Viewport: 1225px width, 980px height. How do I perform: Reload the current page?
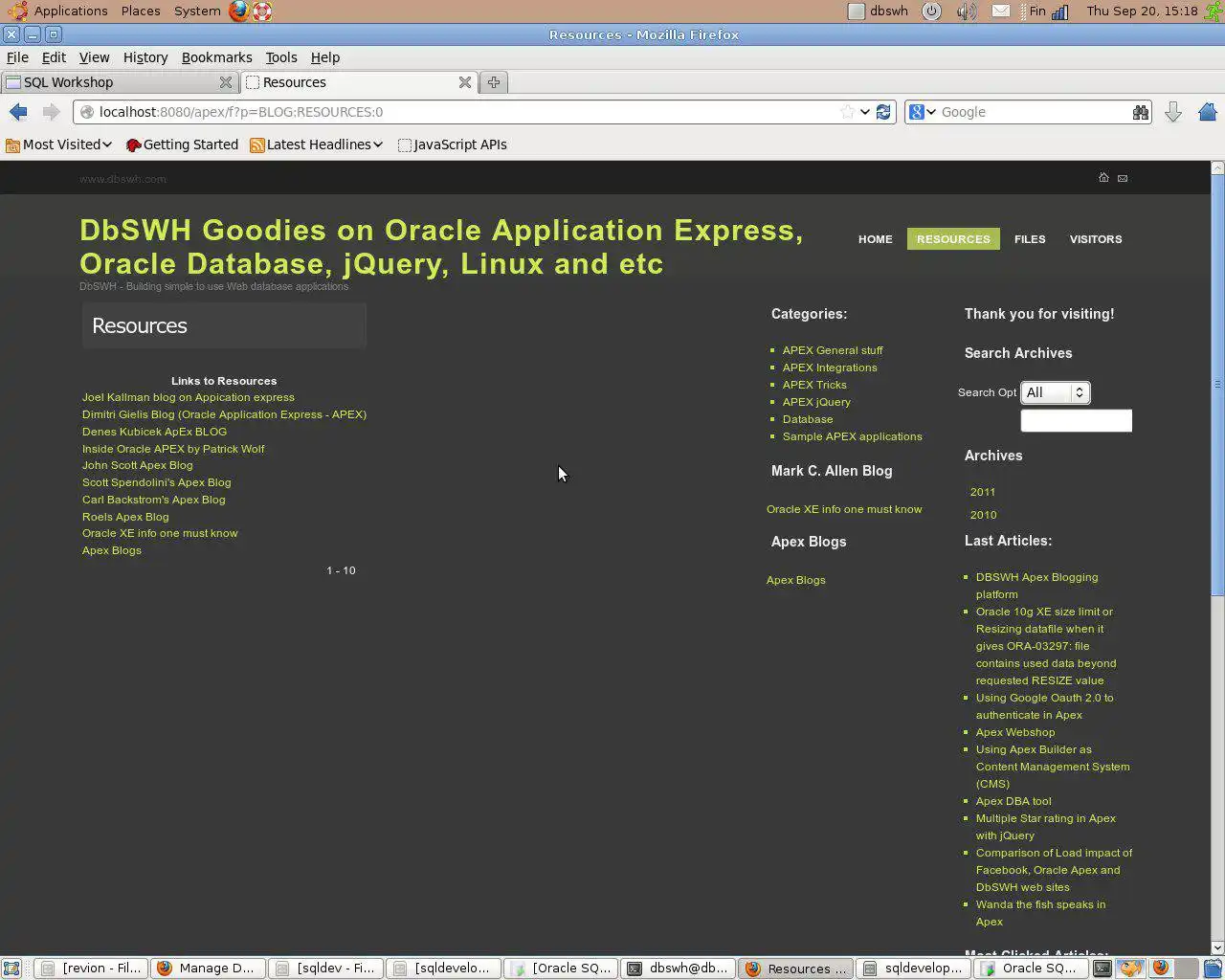click(x=883, y=112)
